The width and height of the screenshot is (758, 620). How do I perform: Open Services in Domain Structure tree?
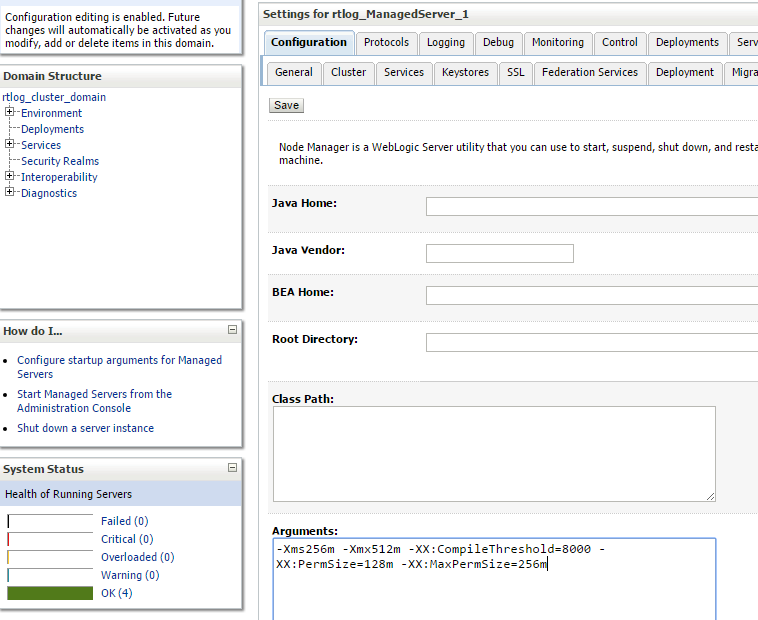tap(41, 145)
